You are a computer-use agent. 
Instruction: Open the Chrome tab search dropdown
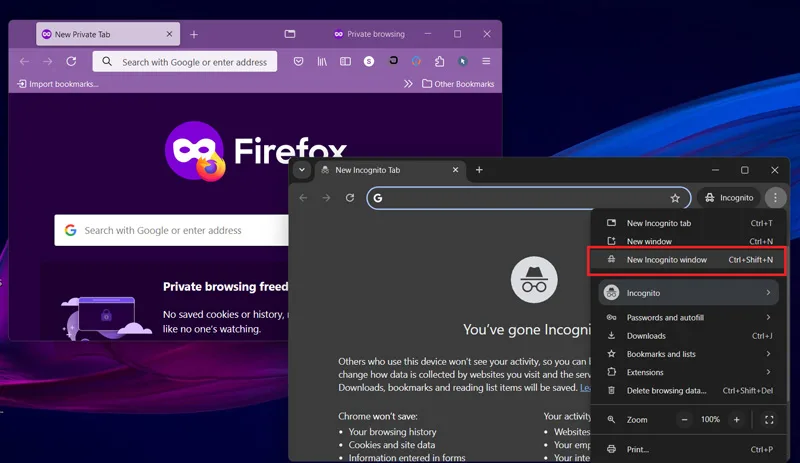(x=302, y=170)
